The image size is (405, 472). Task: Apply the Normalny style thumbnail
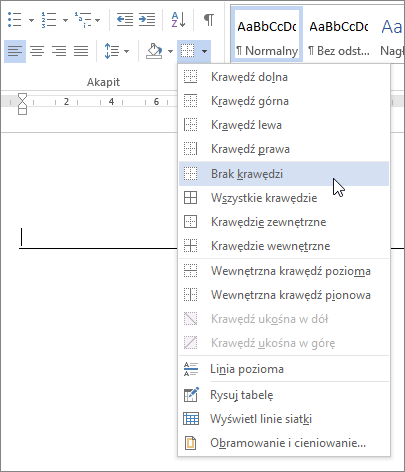click(x=267, y=35)
